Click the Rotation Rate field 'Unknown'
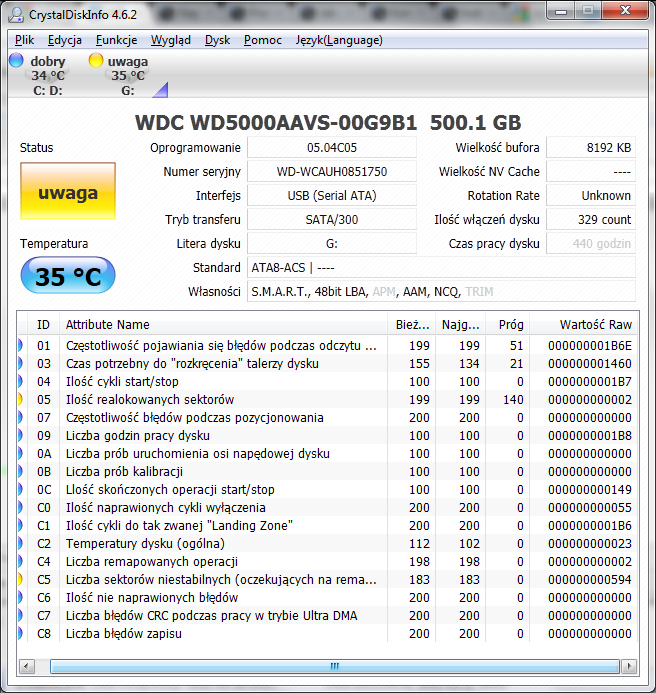Screen dimensions: 656x693 click(x=591, y=195)
